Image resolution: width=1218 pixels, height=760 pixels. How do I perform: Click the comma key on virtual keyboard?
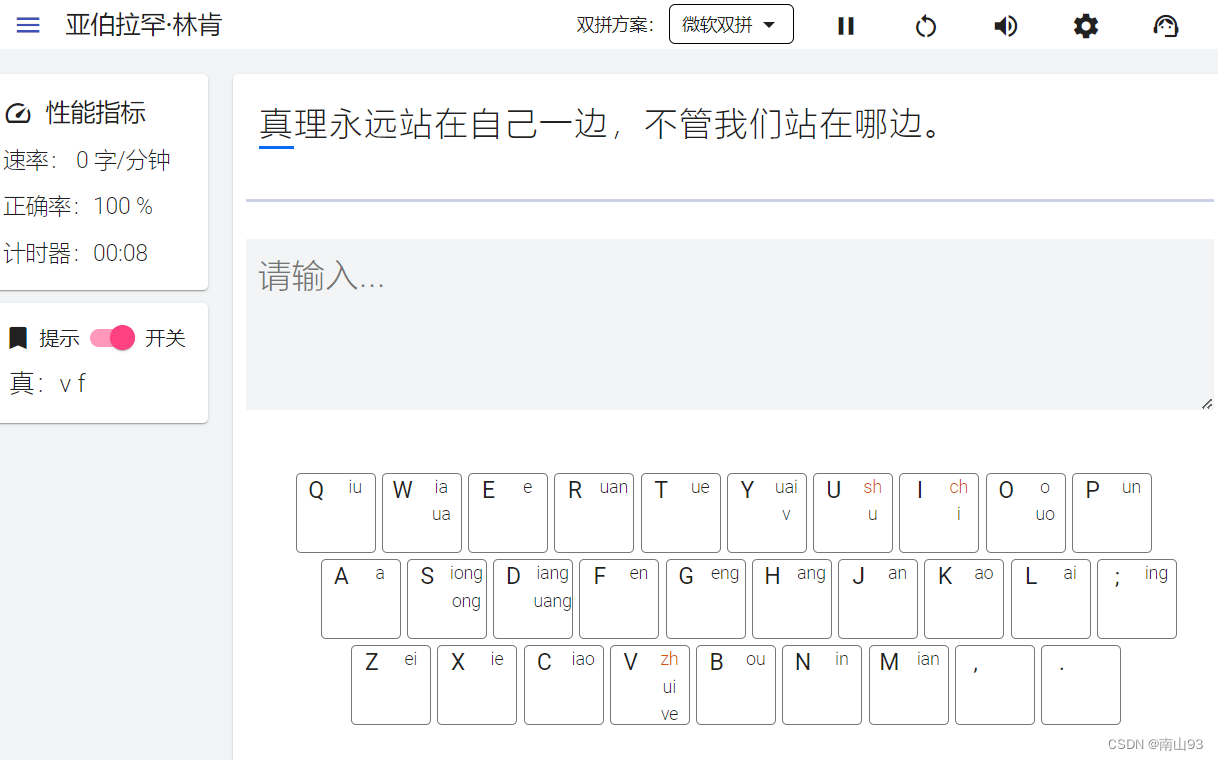pos(995,685)
